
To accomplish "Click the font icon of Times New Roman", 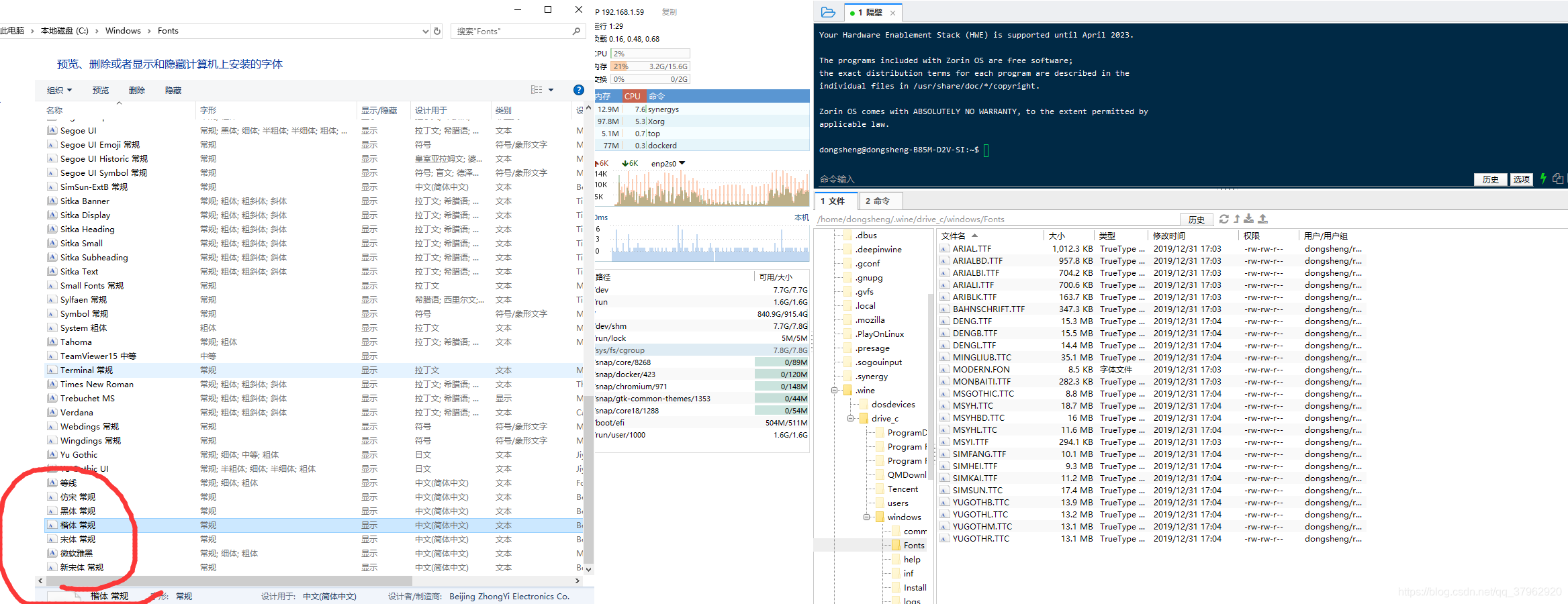I will point(52,384).
